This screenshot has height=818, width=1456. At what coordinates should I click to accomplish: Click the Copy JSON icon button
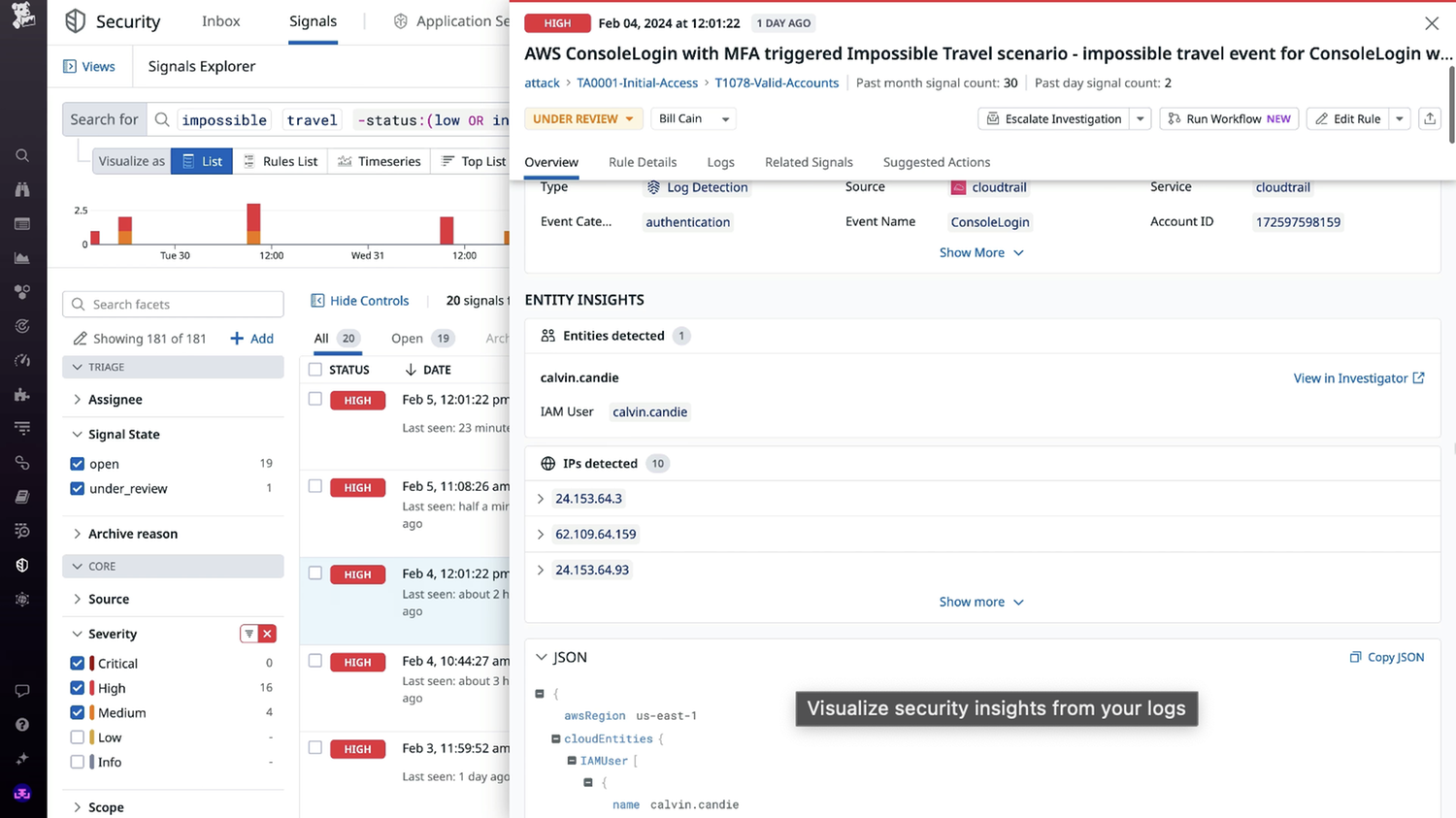tap(1386, 657)
